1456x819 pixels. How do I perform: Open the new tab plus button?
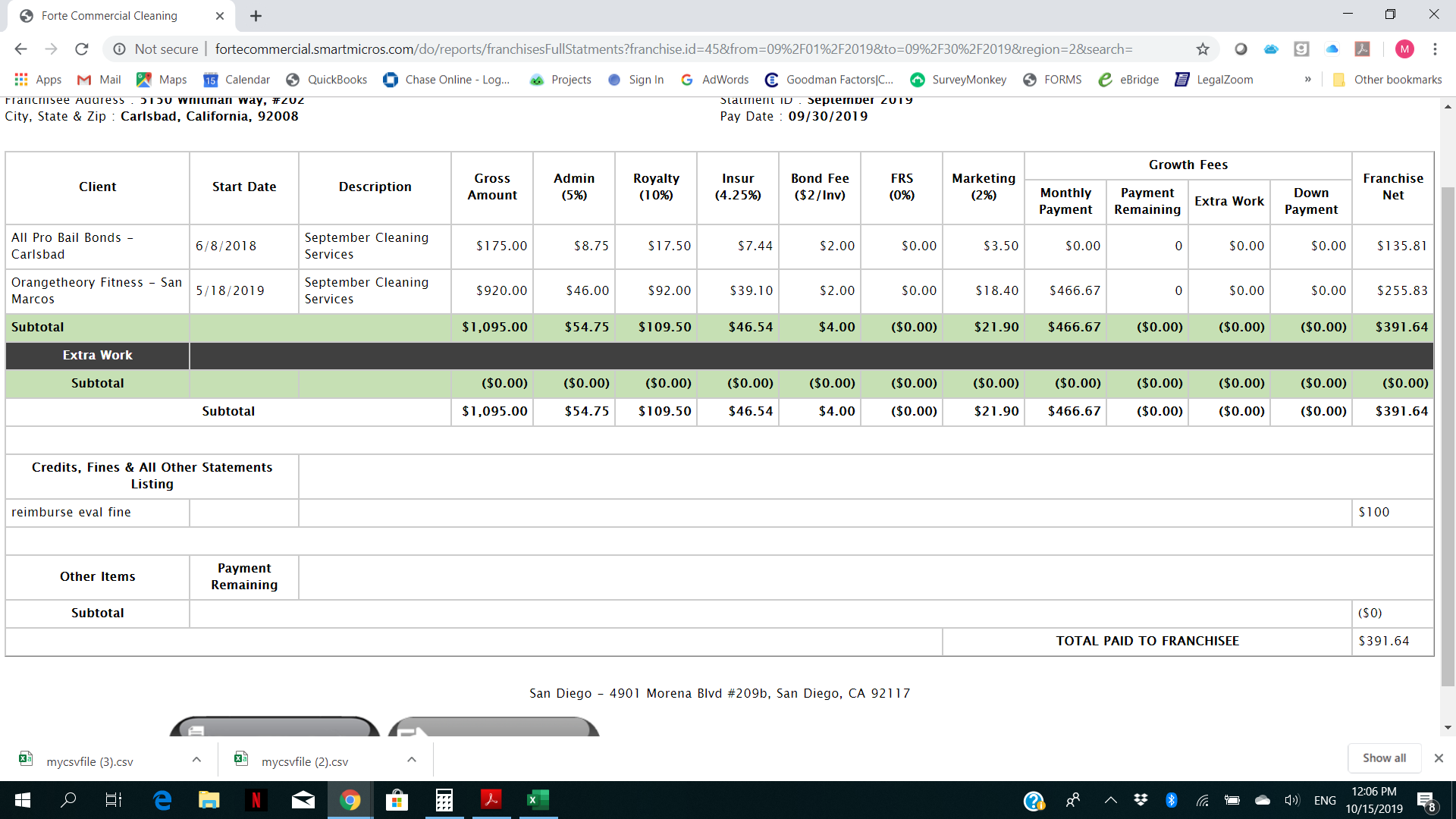click(x=256, y=16)
